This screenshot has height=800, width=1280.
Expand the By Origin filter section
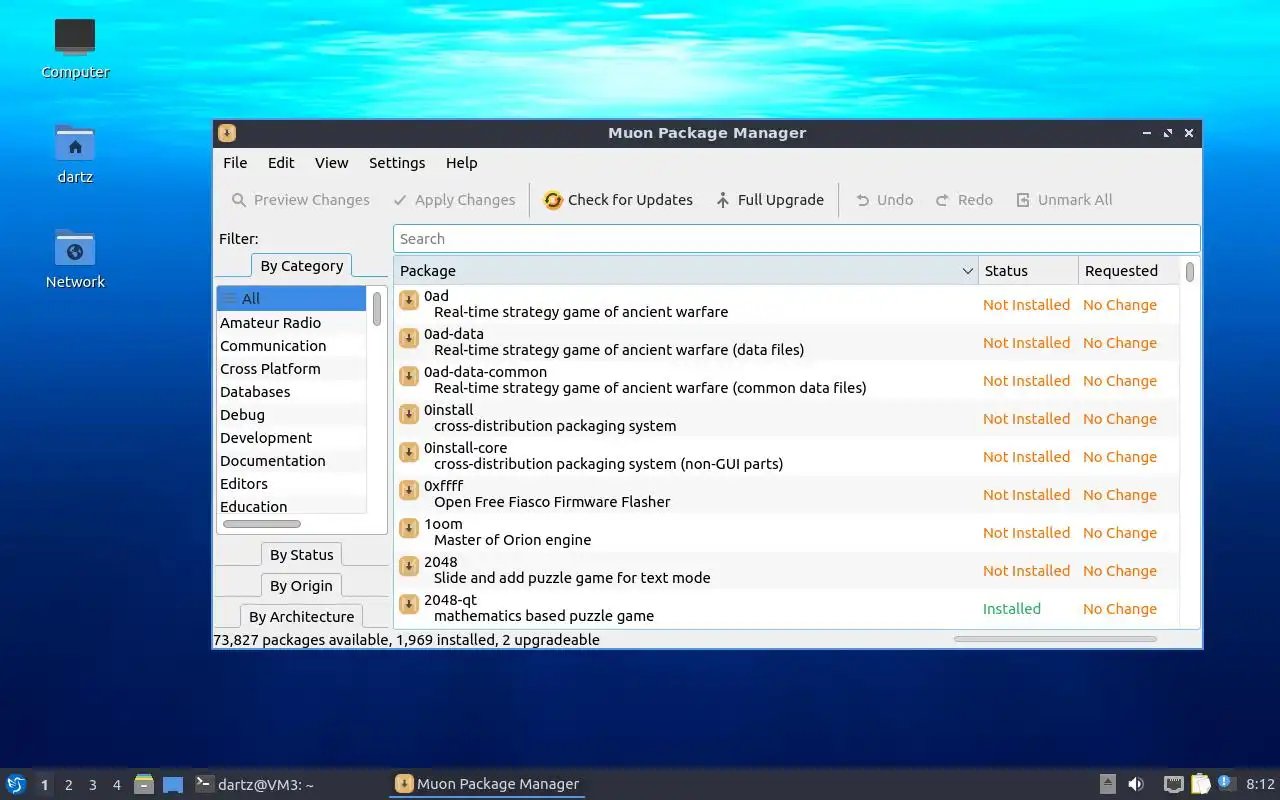301,586
